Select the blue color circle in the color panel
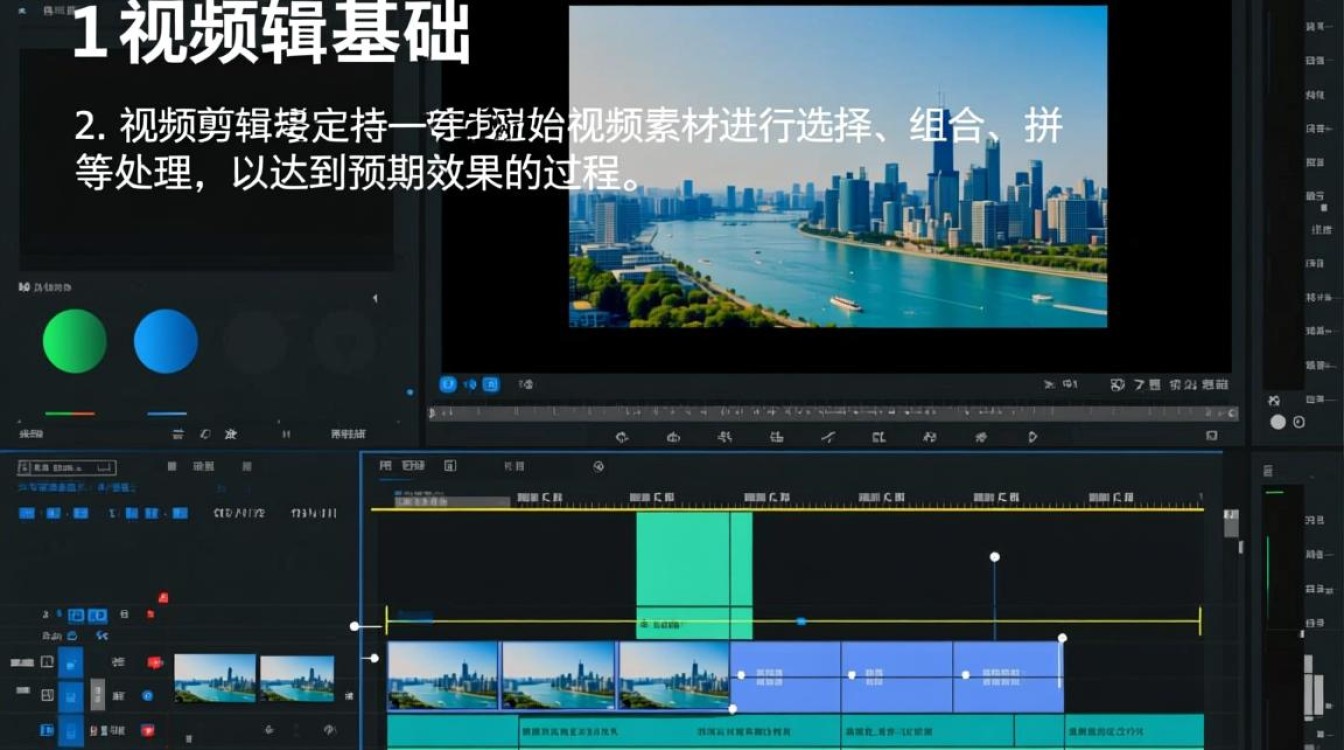1344x750 pixels. click(x=166, y=341)
